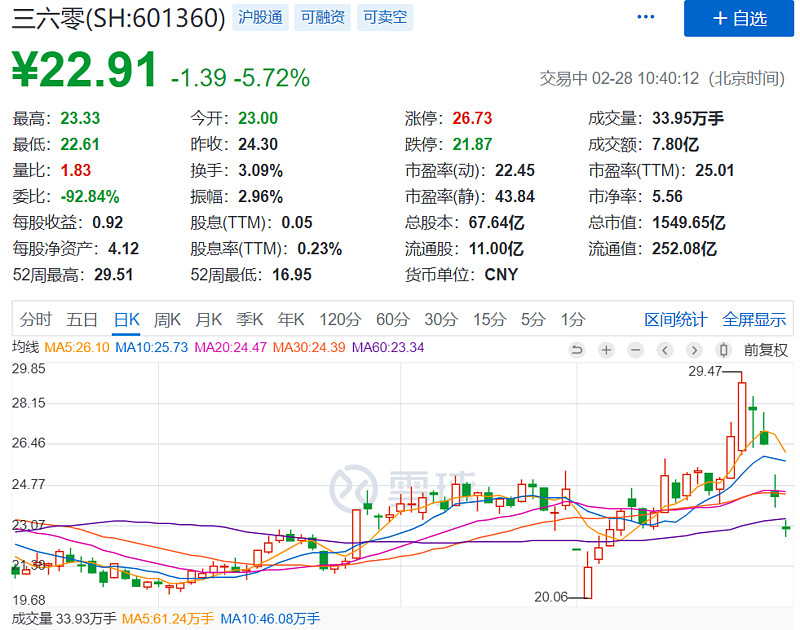
Task: Select the 月K chart tab
Action: (208, 319)
